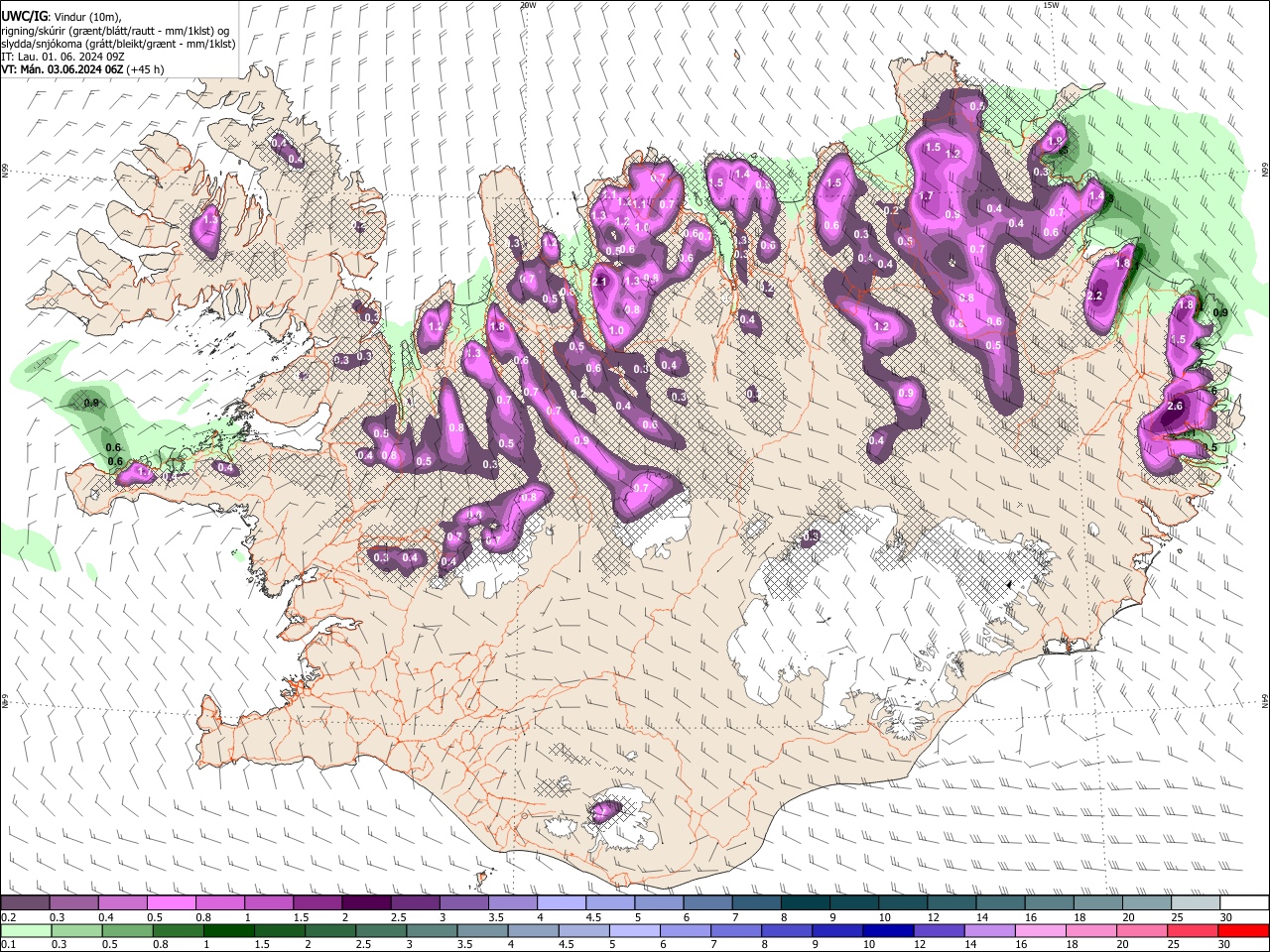Pick the violet swatch at 12, lower row
1270x952 pixels.
tap(937, 930)
